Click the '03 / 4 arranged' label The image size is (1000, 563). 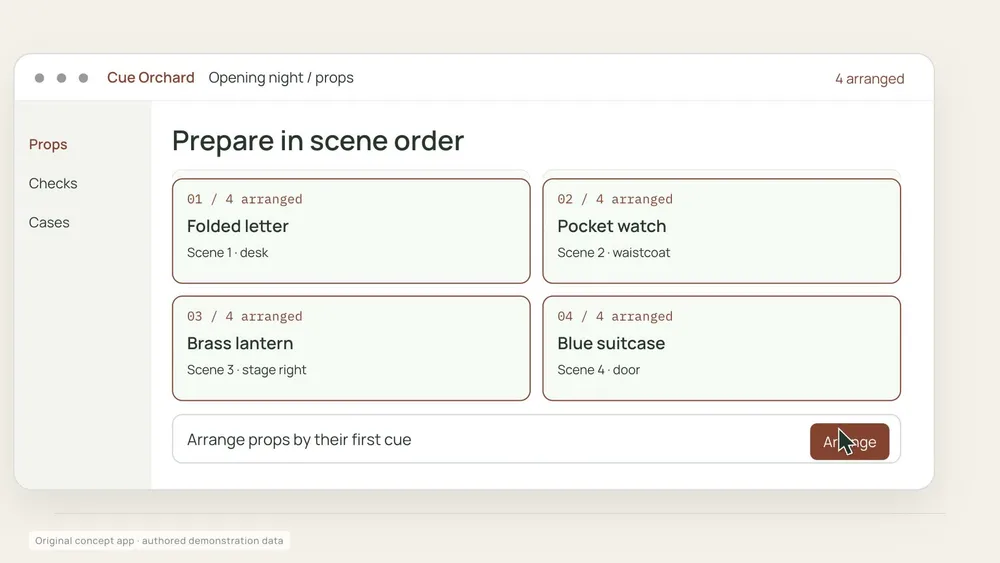tap(244, 316)
